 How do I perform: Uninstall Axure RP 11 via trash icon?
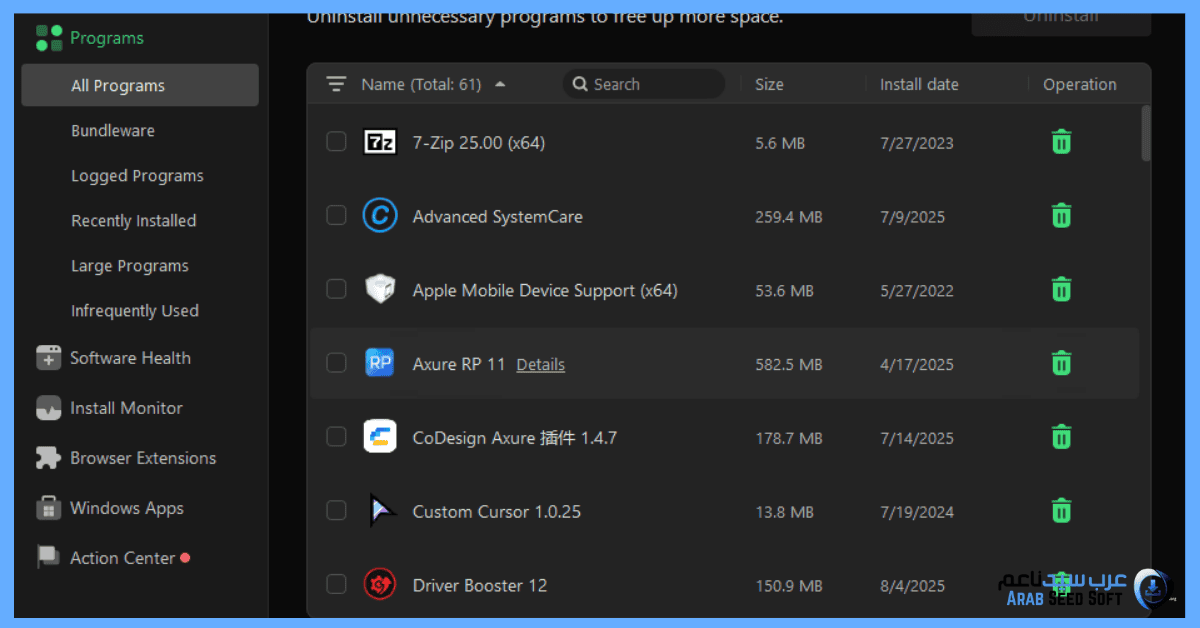(1061, 363)
